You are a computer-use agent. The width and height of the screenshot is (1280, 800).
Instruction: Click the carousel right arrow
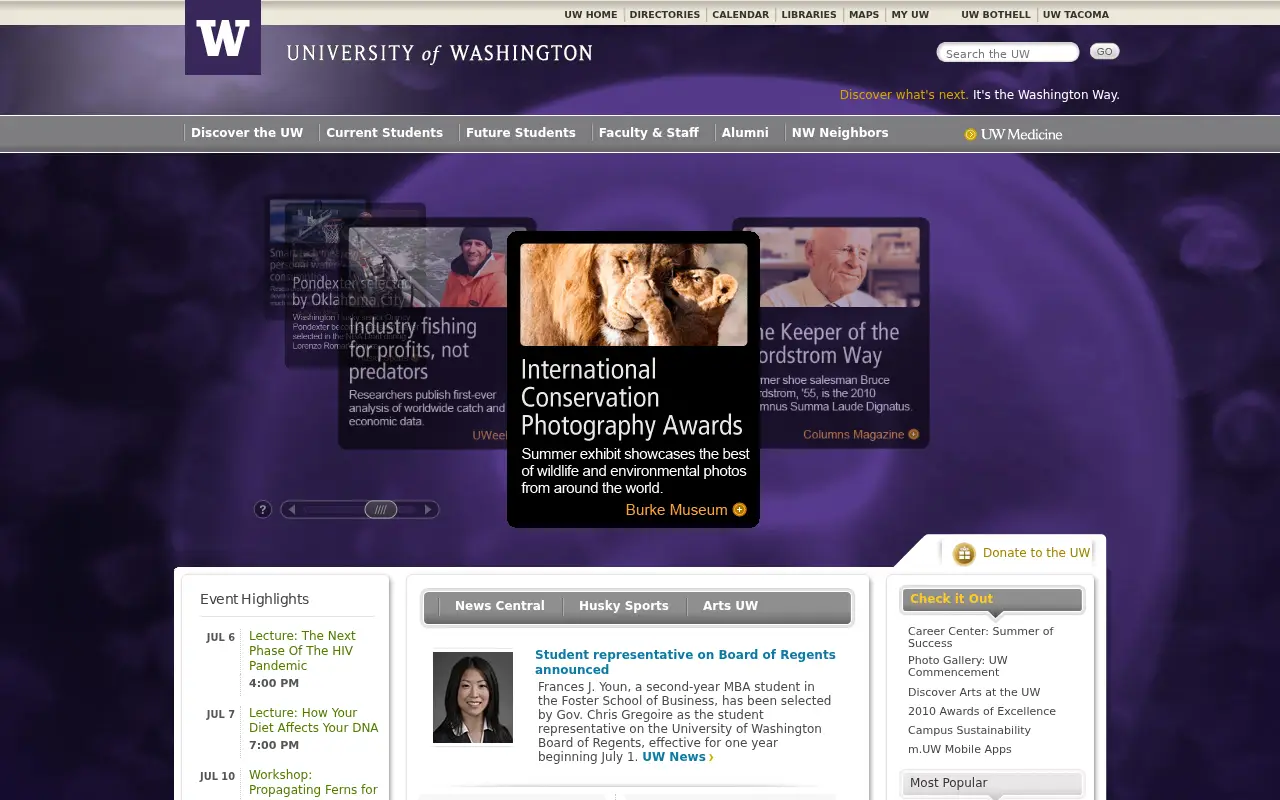coord(428,509)
